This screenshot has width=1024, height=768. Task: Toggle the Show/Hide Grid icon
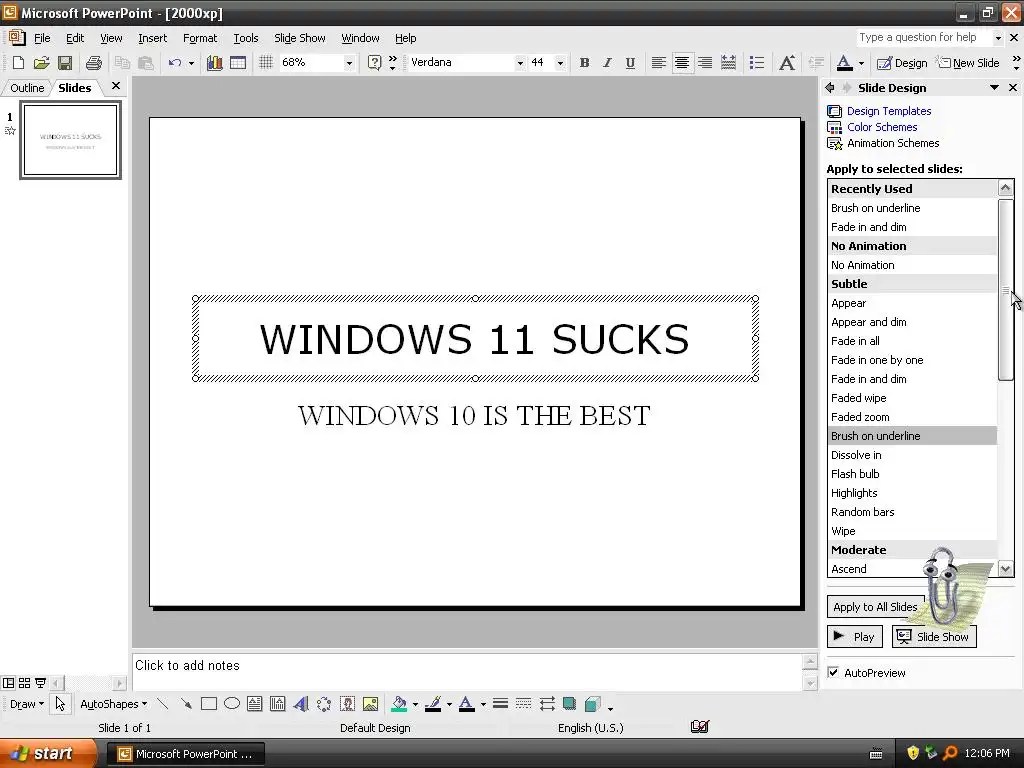[265, 63]
